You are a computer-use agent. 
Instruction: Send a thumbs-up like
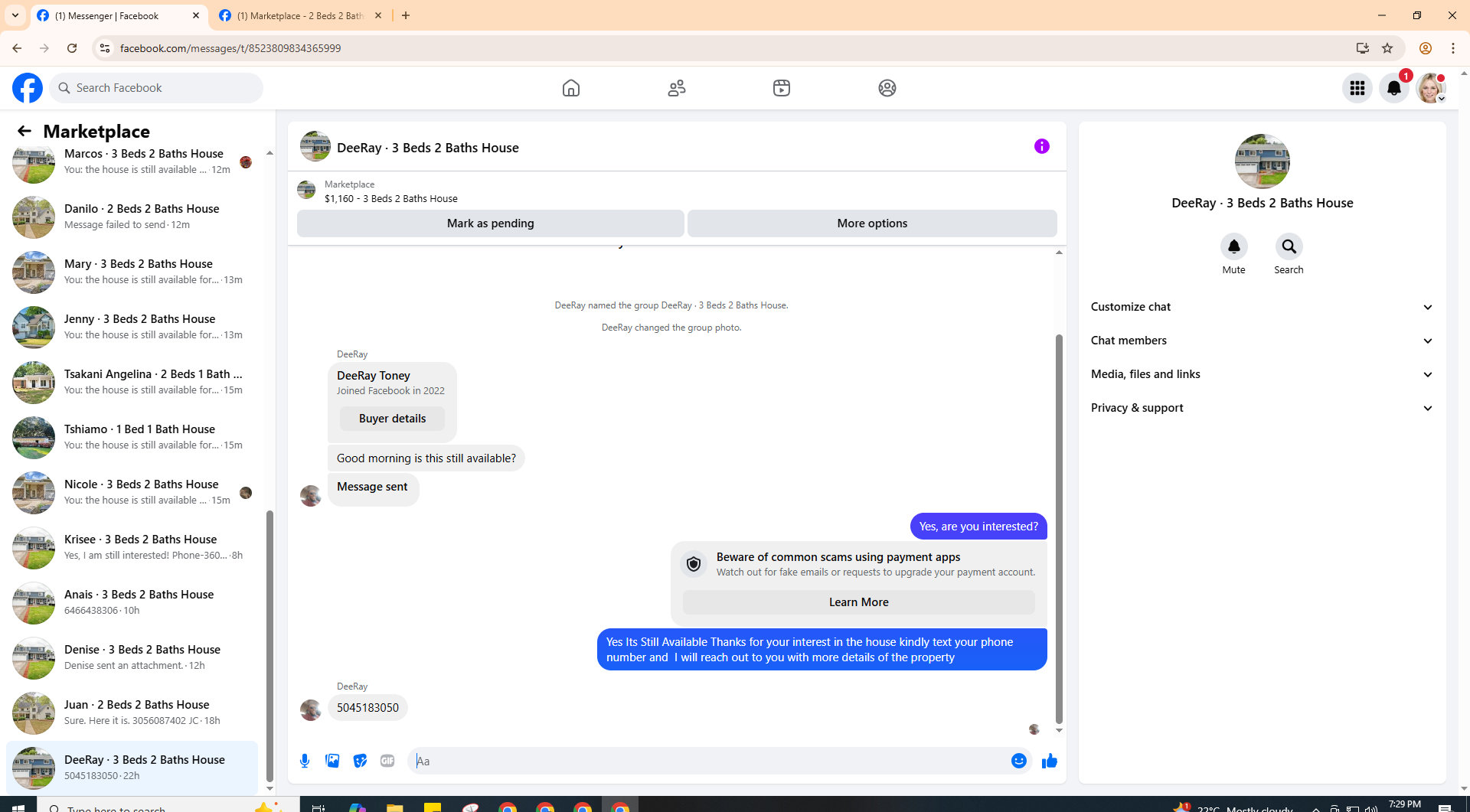point(1050,761)
